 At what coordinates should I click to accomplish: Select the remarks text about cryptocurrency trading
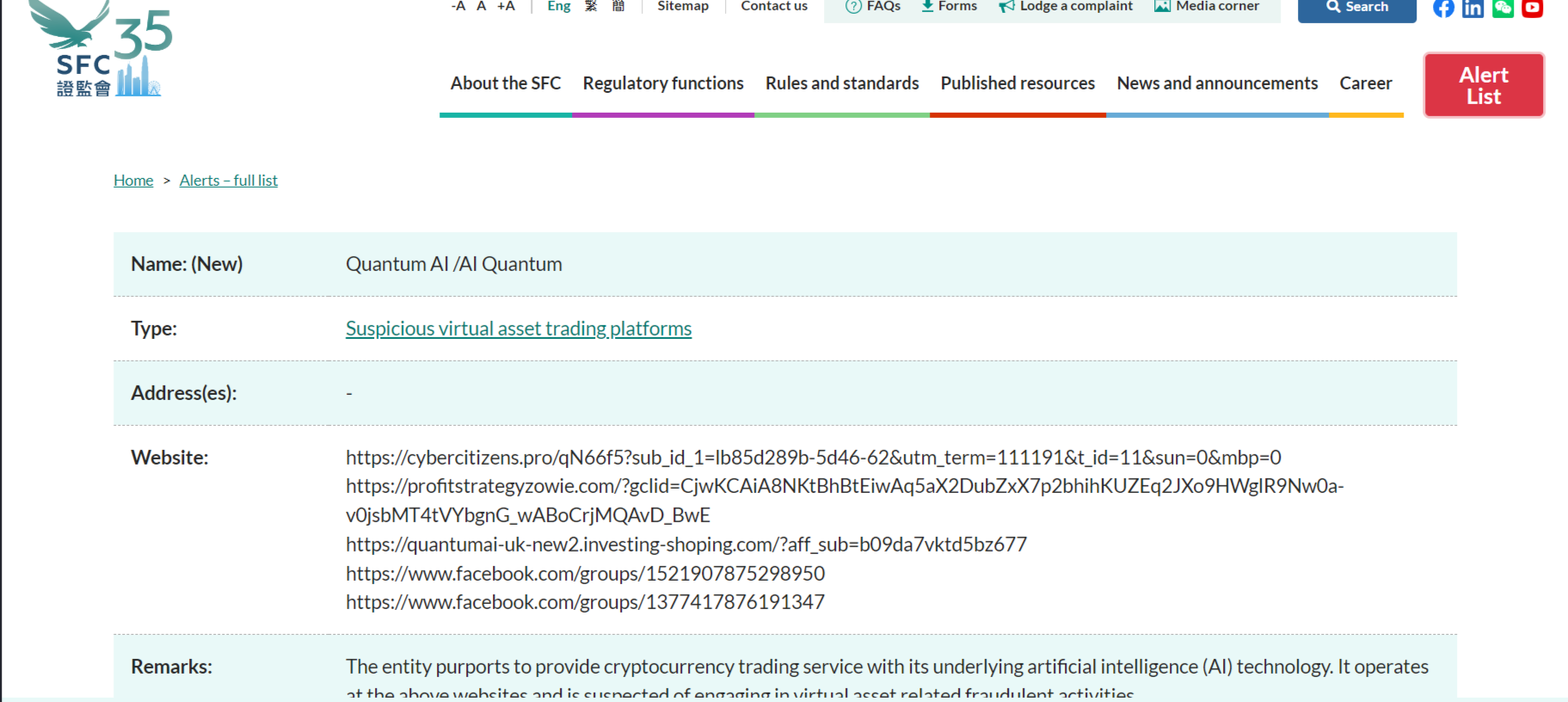887,679
